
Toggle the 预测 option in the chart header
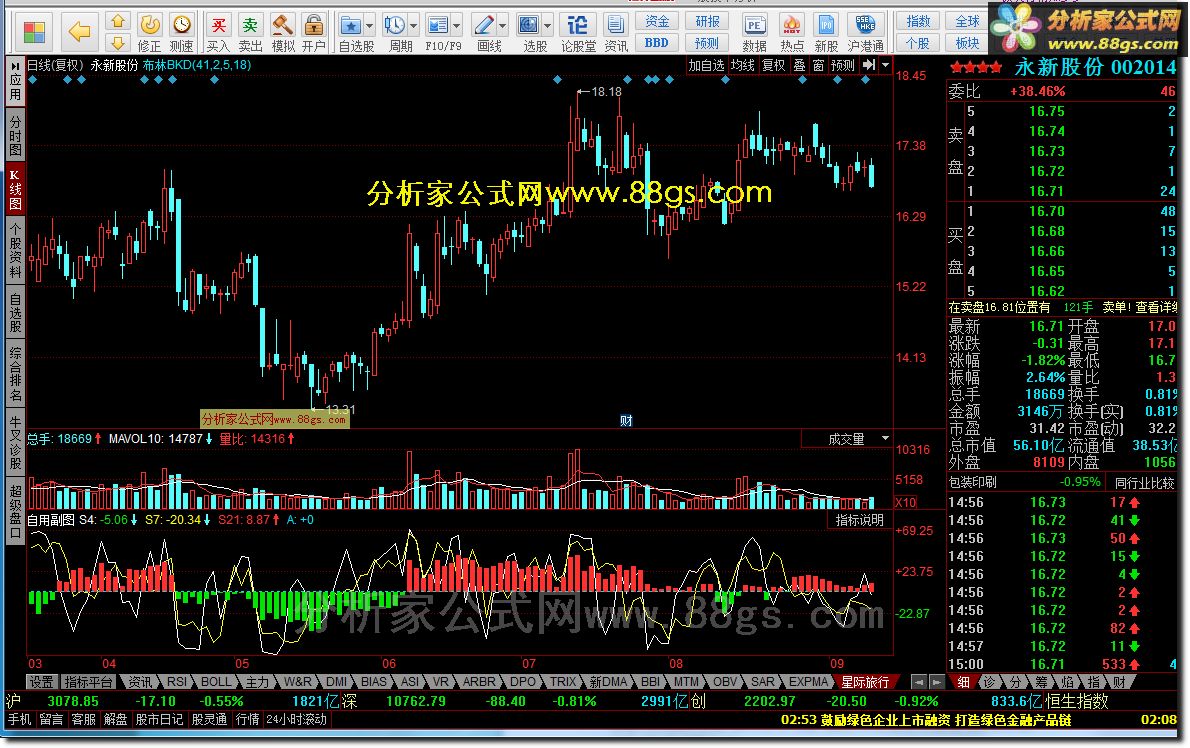point(842,65)
